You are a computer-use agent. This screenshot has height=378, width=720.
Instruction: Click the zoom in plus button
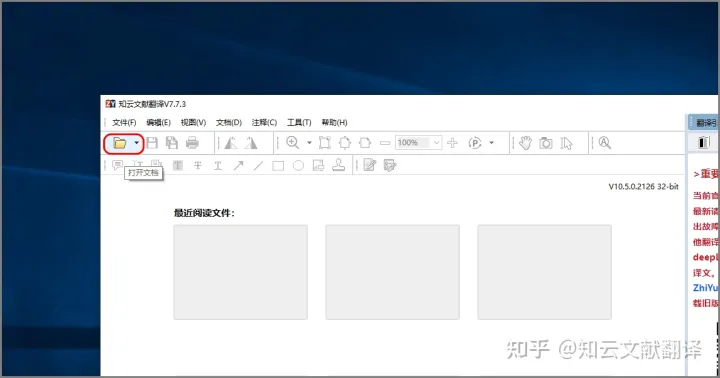click(452, 143)
